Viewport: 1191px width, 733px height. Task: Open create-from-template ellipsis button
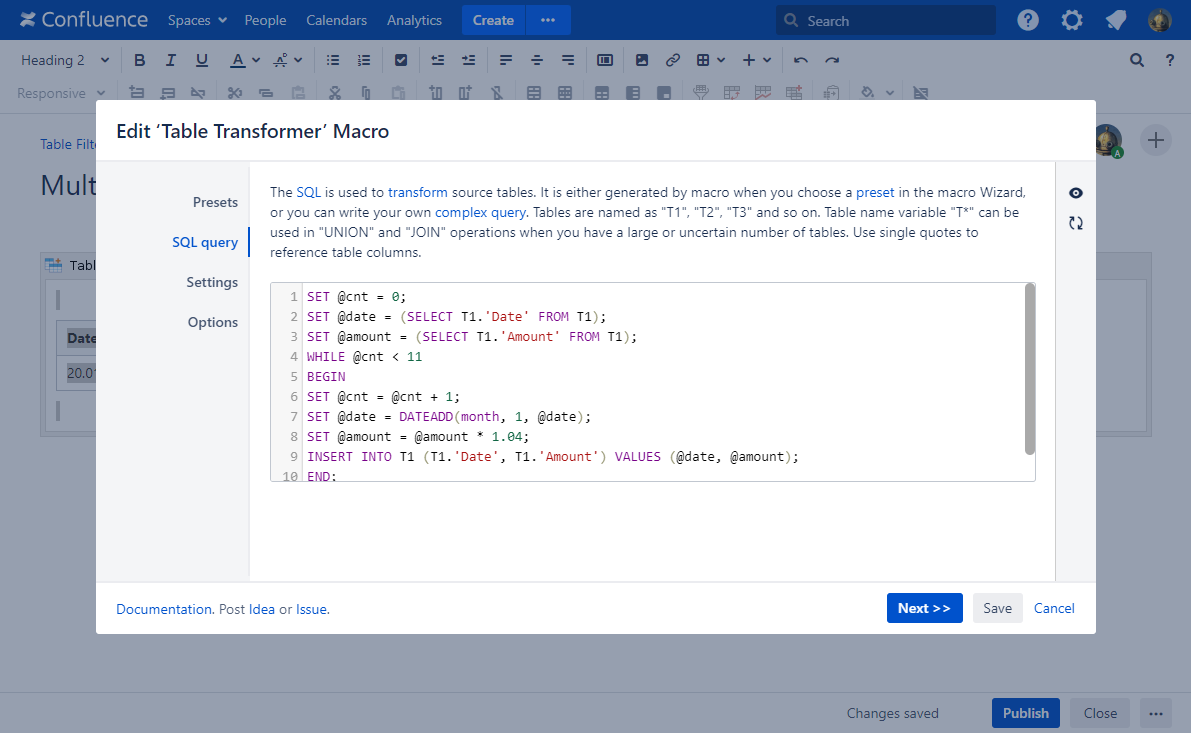[x=548, y=21]
